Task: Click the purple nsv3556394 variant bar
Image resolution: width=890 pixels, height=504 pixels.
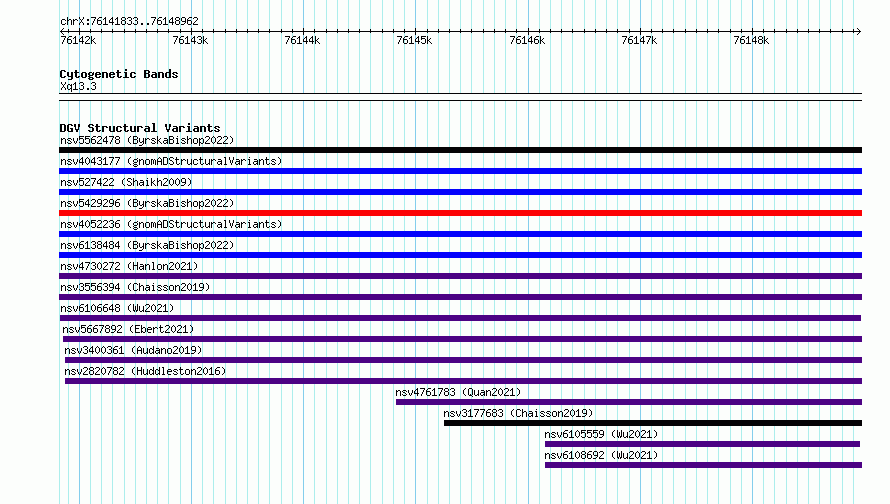Action: 460,297
